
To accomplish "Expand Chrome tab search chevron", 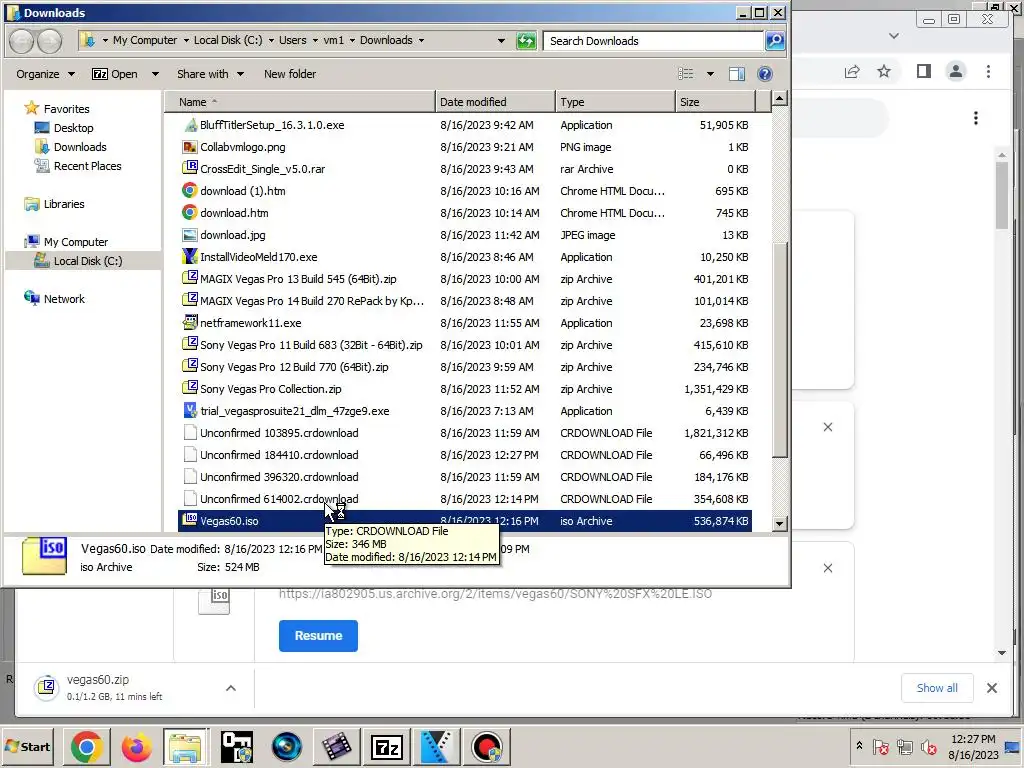I will tap(894, 36).
